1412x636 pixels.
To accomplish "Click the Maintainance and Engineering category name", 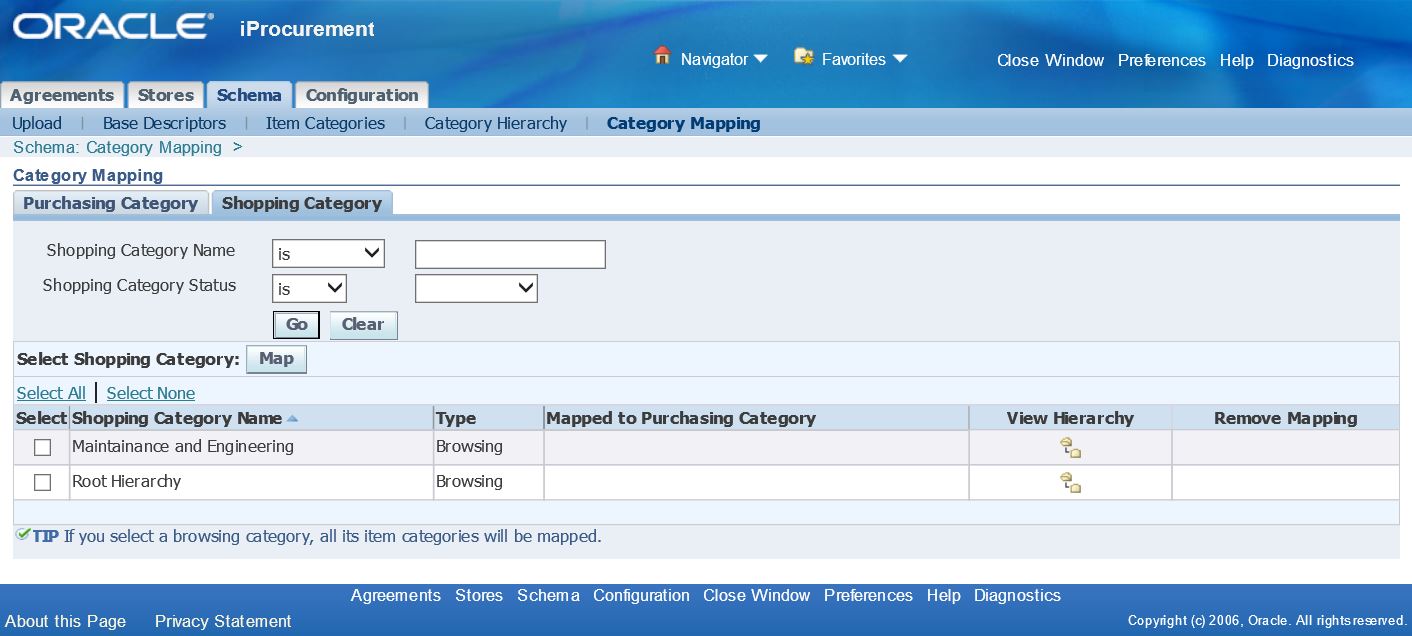I will coord(183,446).
